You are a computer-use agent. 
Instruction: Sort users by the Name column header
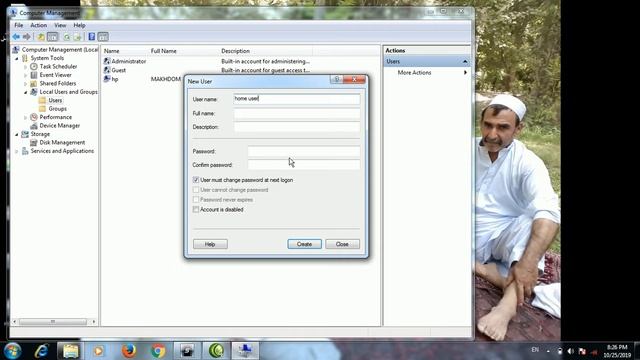pyautogui.click(x=125, y=51)
